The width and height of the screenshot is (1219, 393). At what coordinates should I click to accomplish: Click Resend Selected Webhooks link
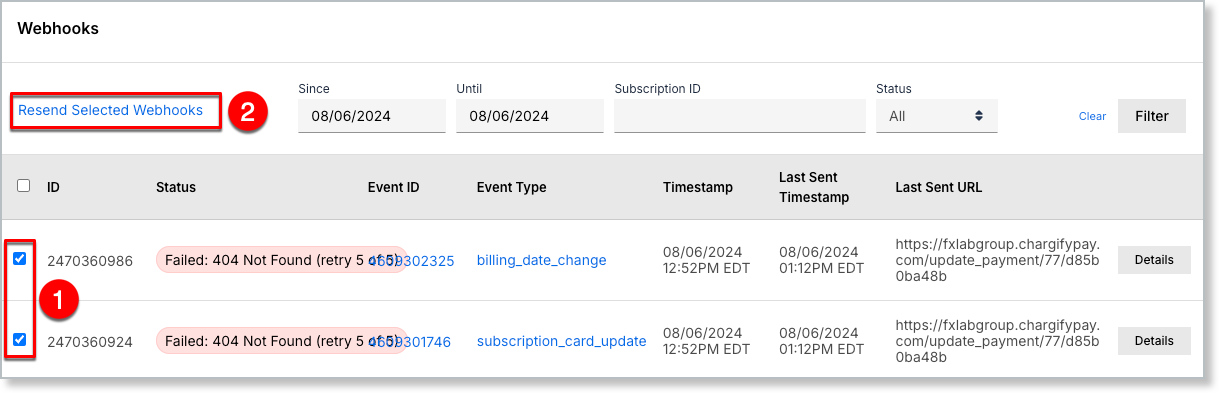click(x=110, y=111)
